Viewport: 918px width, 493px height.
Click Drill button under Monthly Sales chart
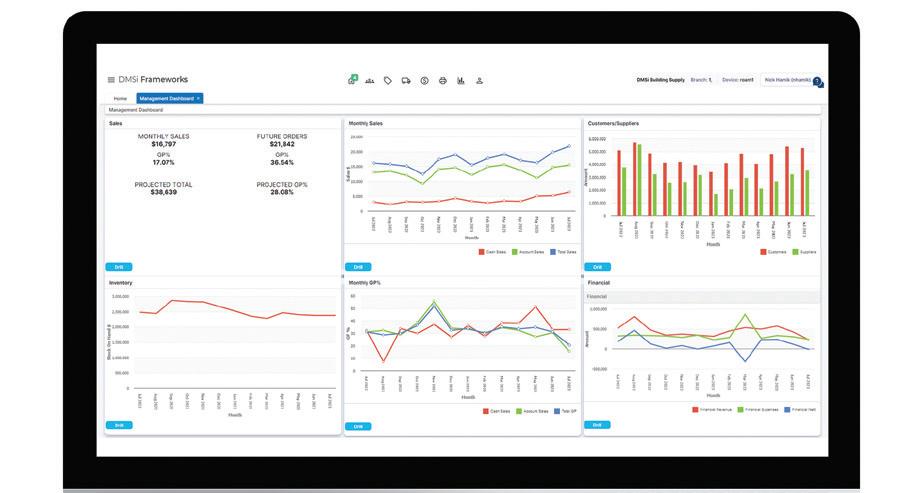[x=358, y=267]
